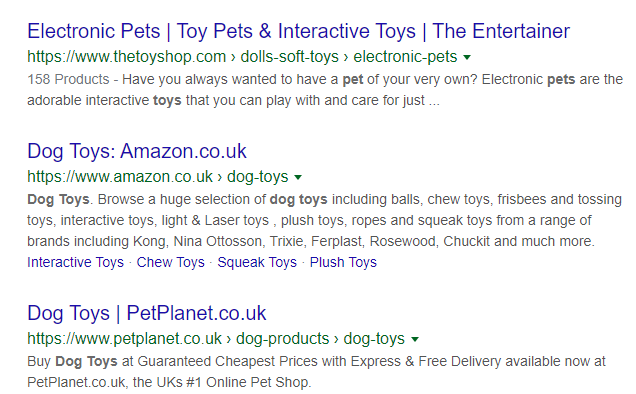This screenshot has height=394, width=636.
Task: Expand dropdown arrow next to amazon.co.uk URL
Action: click(298, 177)
